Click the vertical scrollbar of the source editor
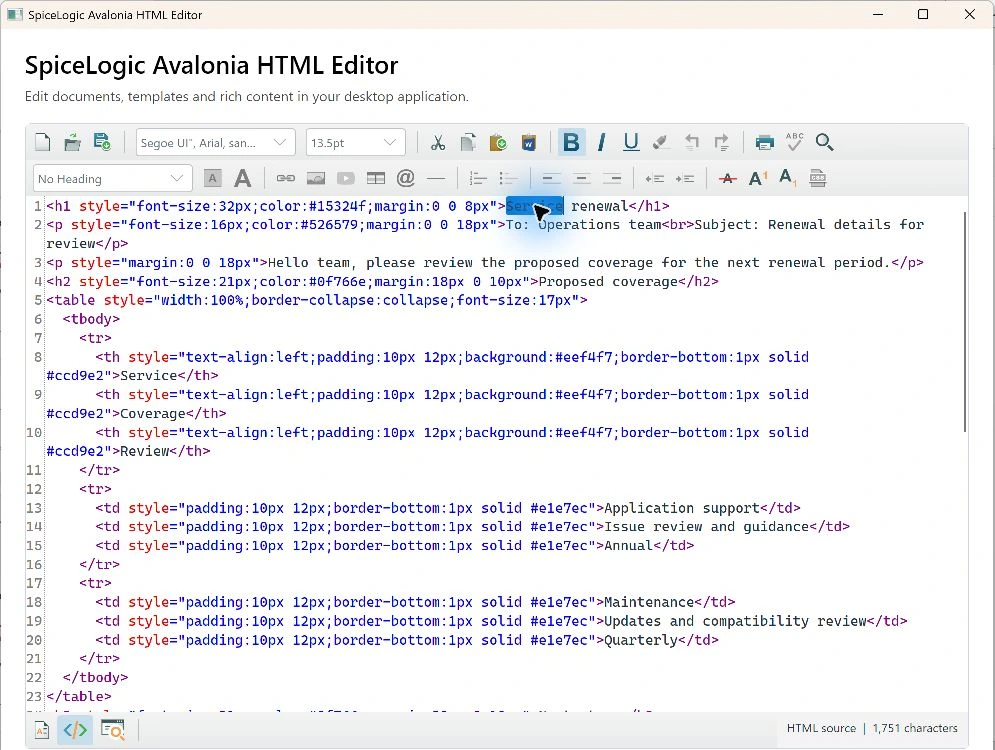The image size is (995, 750). point(965,322)
